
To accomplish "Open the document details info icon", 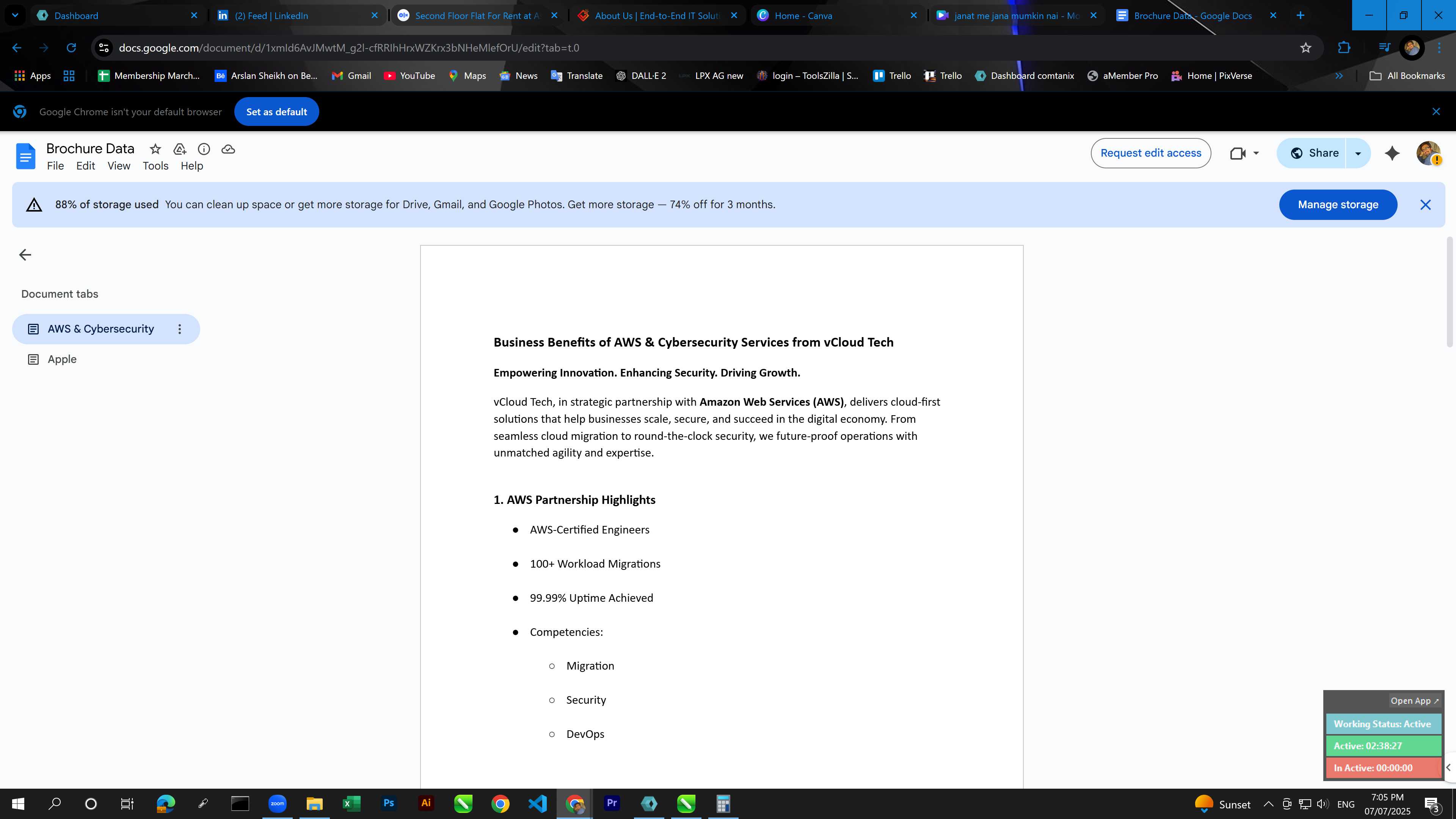I will (x=204, y=149).
